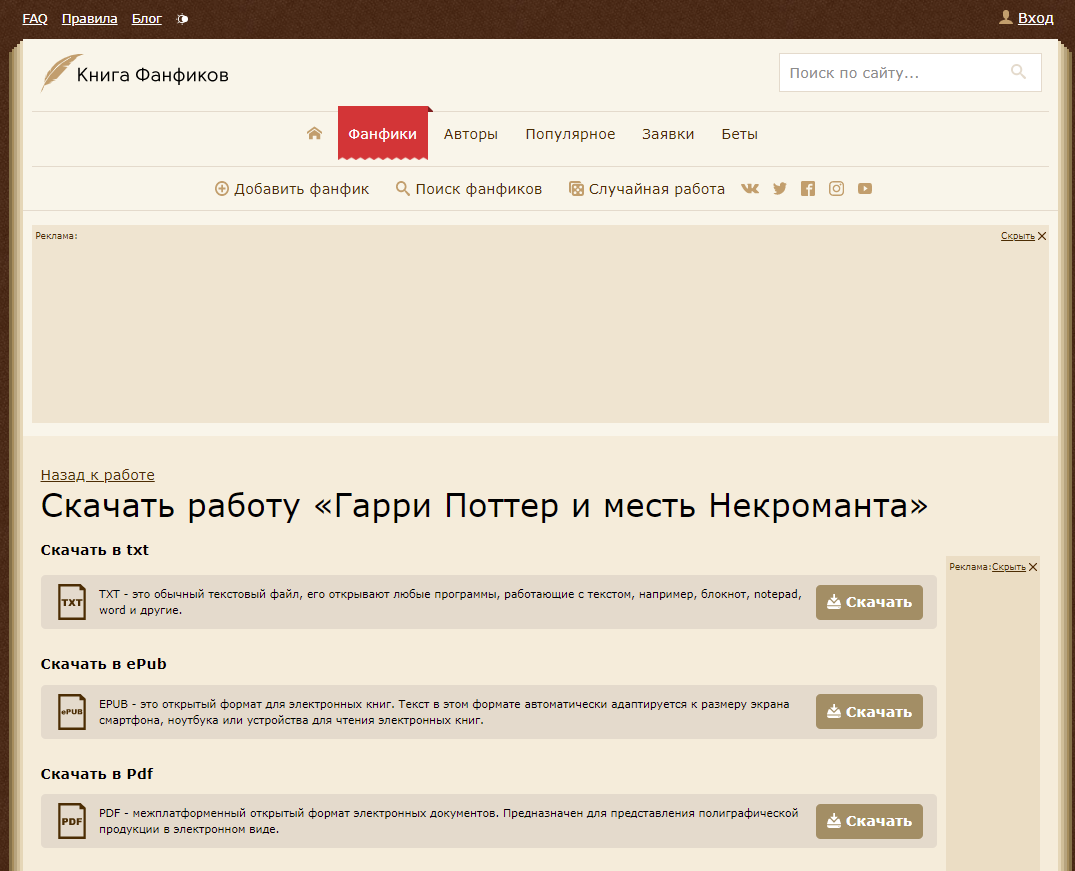The width and height of the screenshot is (1075, 871).
Task: Toggle the dark theme icon
Action: [182, 19]
